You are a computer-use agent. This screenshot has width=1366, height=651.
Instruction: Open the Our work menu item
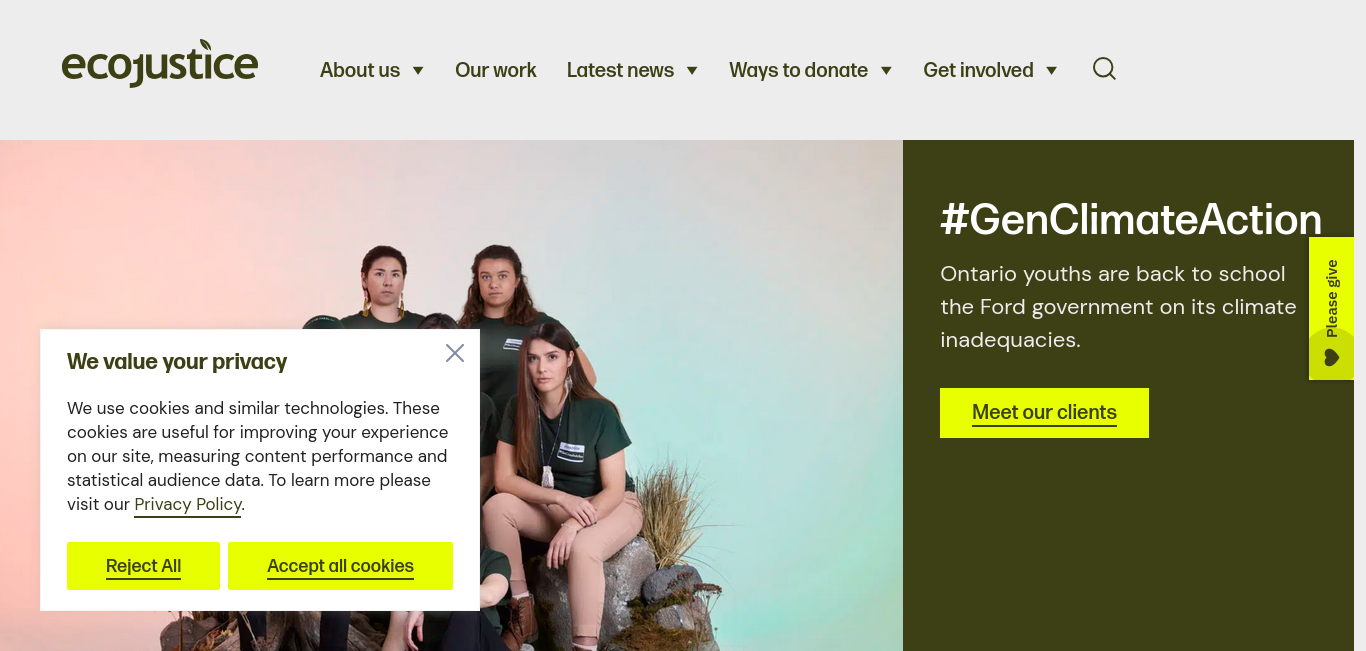[x=496, y=70]
